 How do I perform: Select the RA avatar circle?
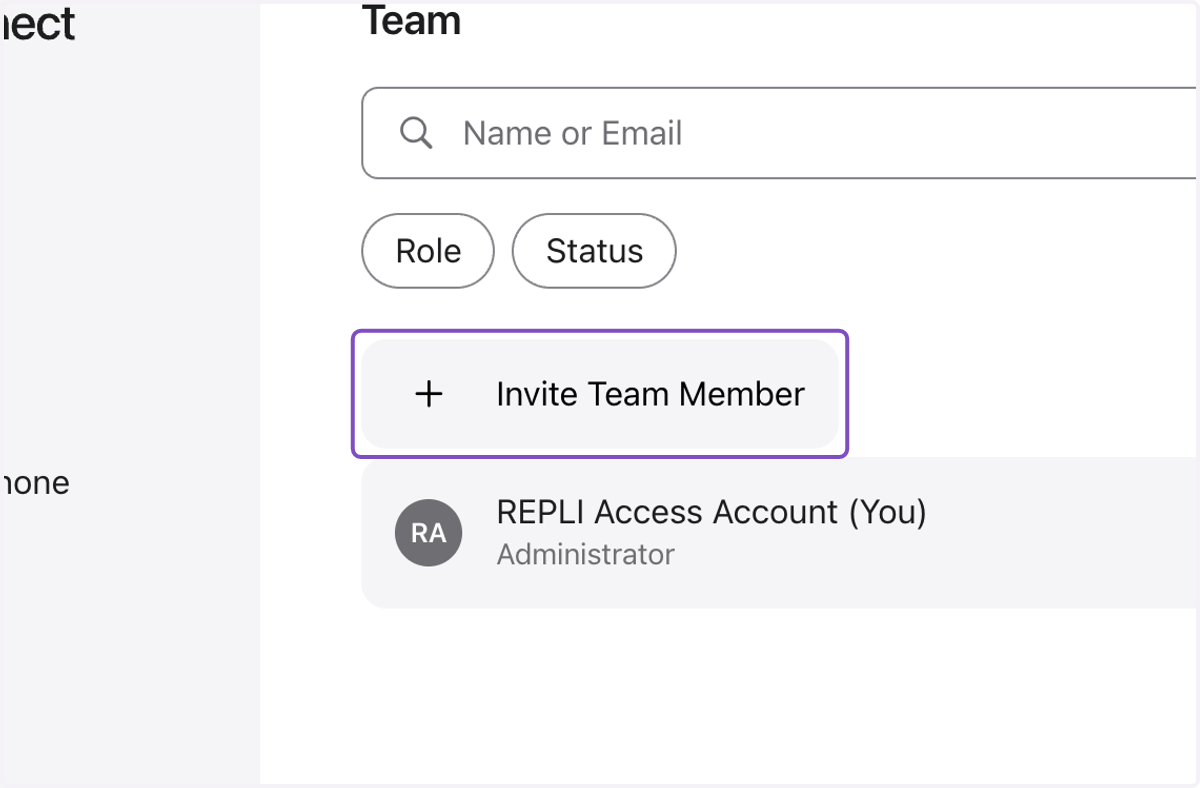tap(429, 533)
